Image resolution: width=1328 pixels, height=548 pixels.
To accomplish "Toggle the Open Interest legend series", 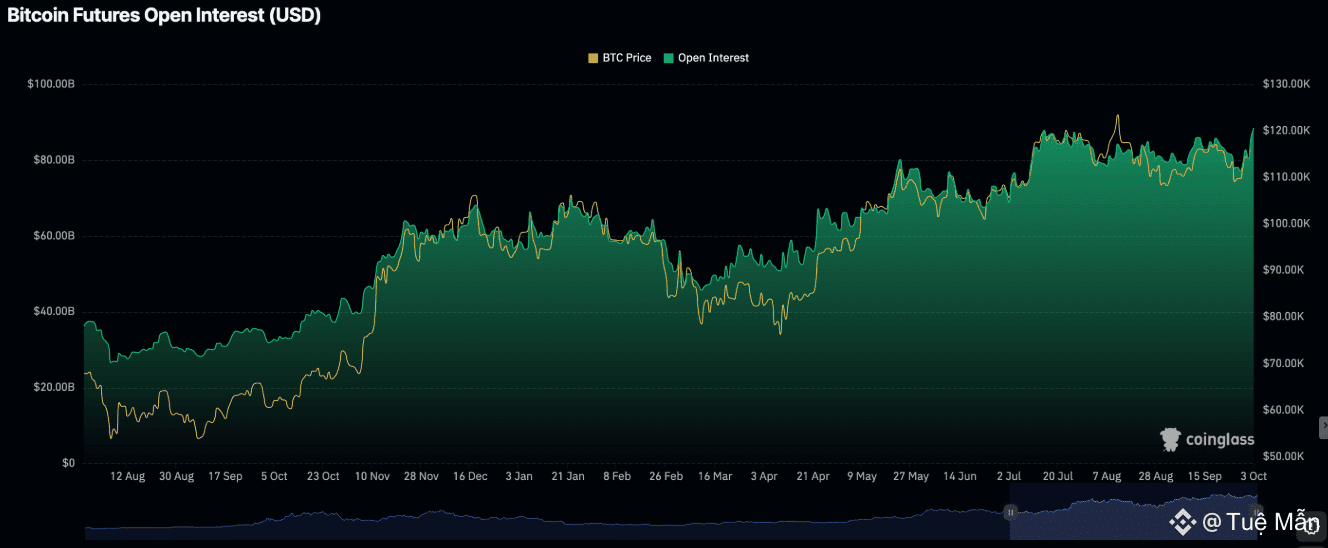I will click(713, 58).
